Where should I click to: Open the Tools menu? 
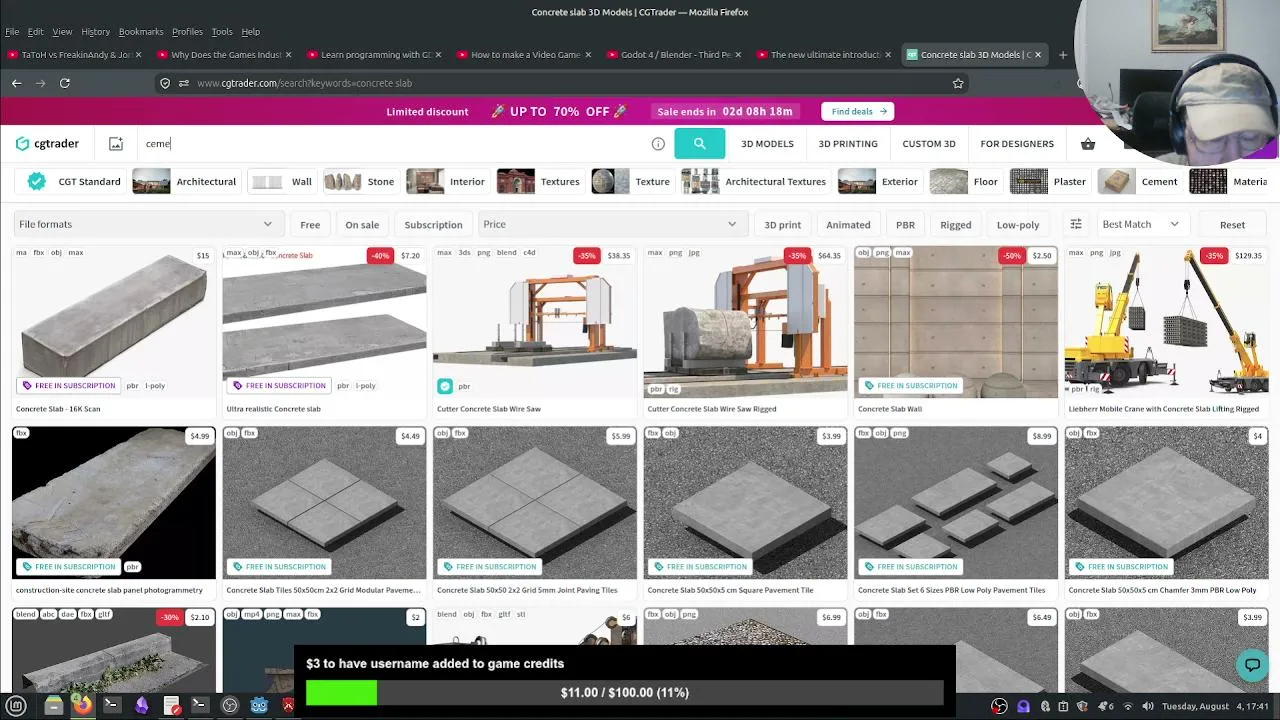click(x=222, y=32)
